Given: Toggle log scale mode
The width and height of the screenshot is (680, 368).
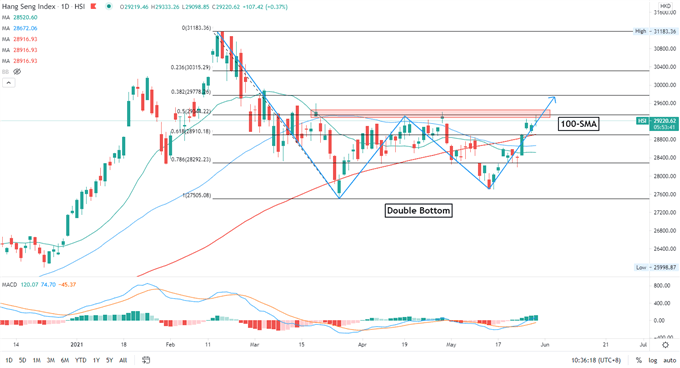Looking at the screenshot, I should click(x=653, y=360).
